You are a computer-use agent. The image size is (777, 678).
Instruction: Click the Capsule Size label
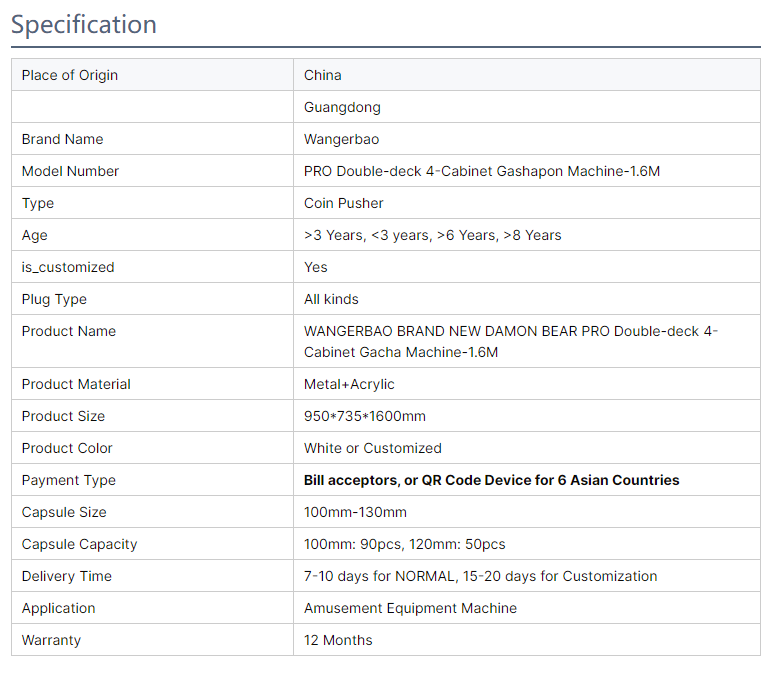point(64,512)
